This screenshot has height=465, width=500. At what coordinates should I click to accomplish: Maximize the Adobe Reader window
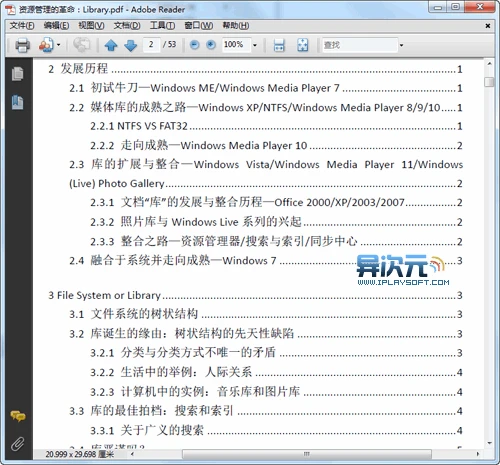click(x=456, y=7)
